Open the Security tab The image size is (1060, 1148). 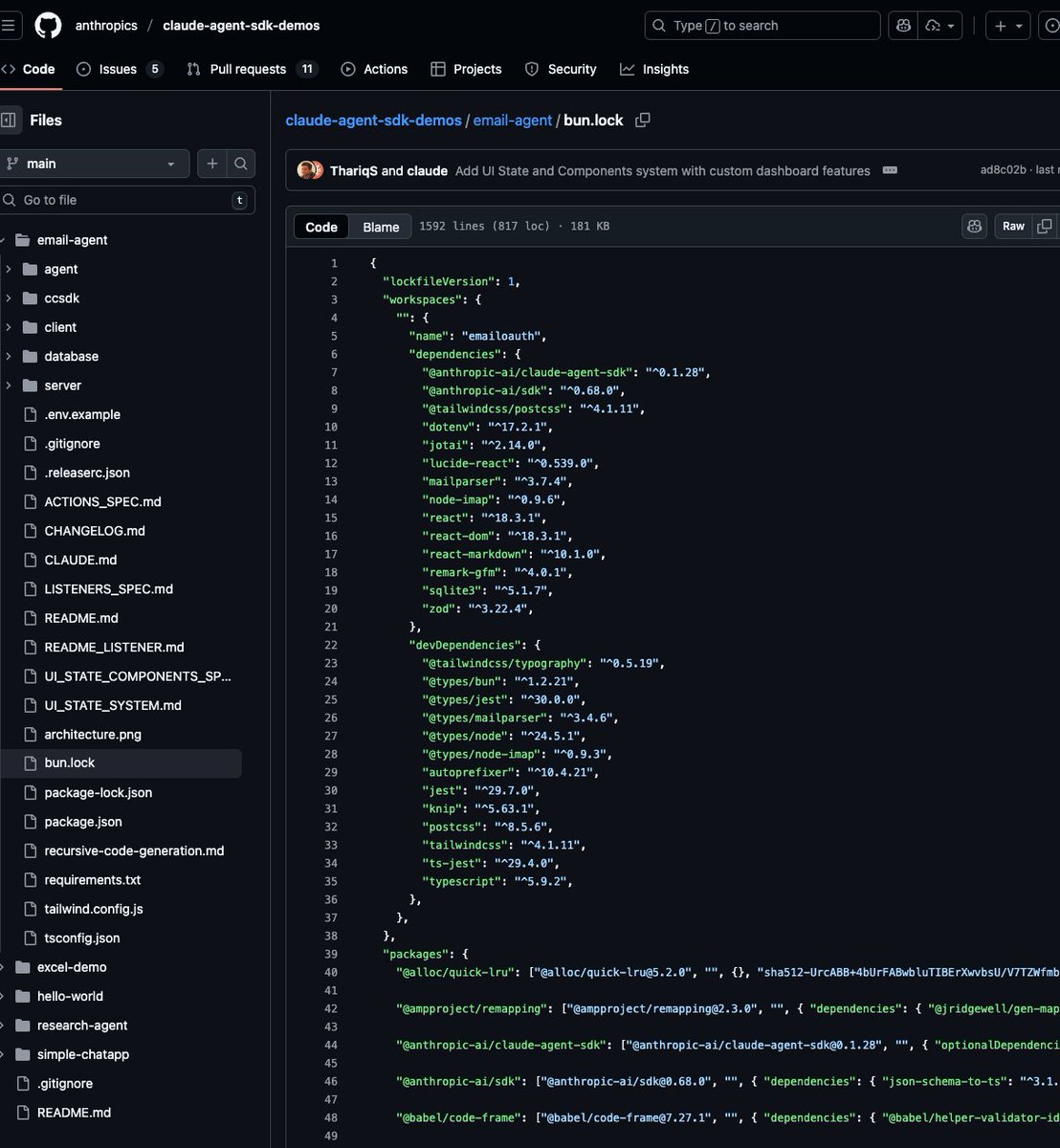pyautogui.click(x=561, y=69)
